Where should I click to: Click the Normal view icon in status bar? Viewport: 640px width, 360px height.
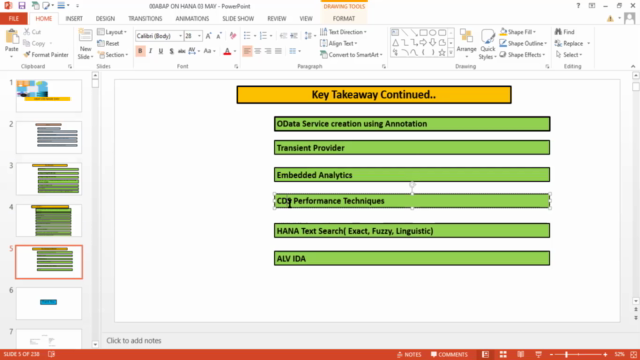click(x=485, y=354)
